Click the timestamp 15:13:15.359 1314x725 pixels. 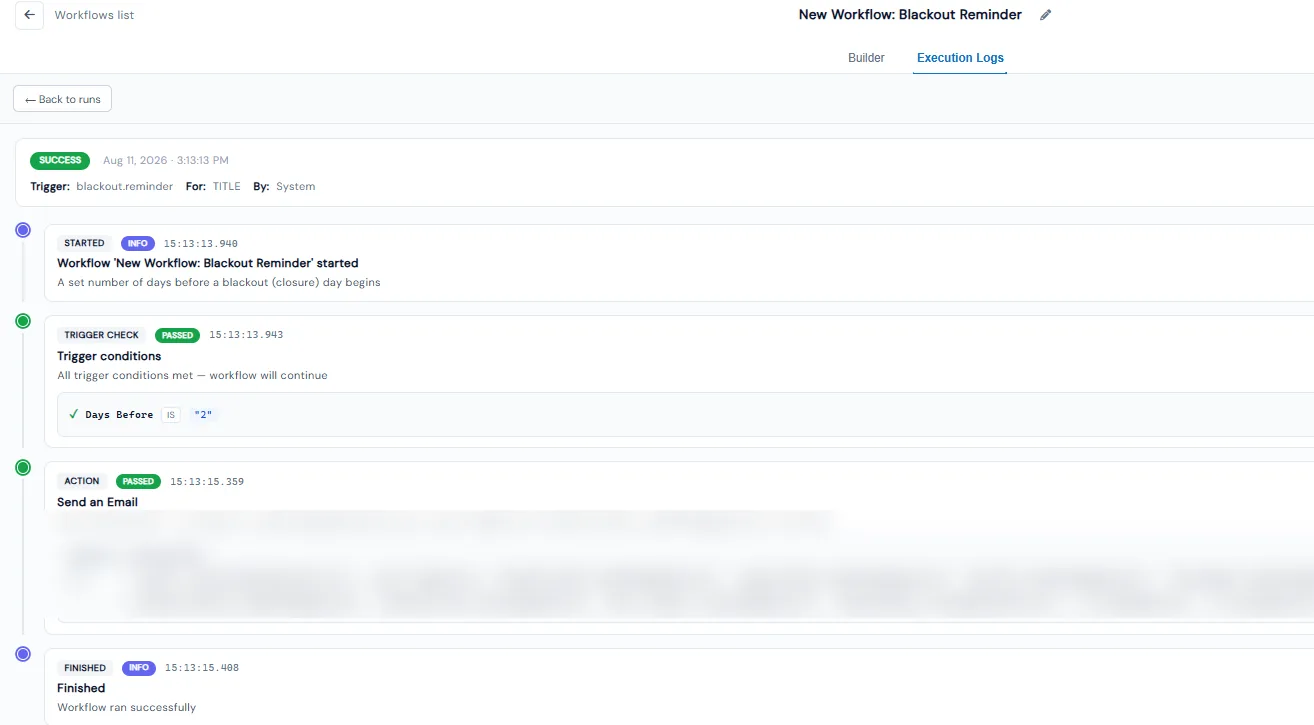pyautogui.click(x=207, y=481)
